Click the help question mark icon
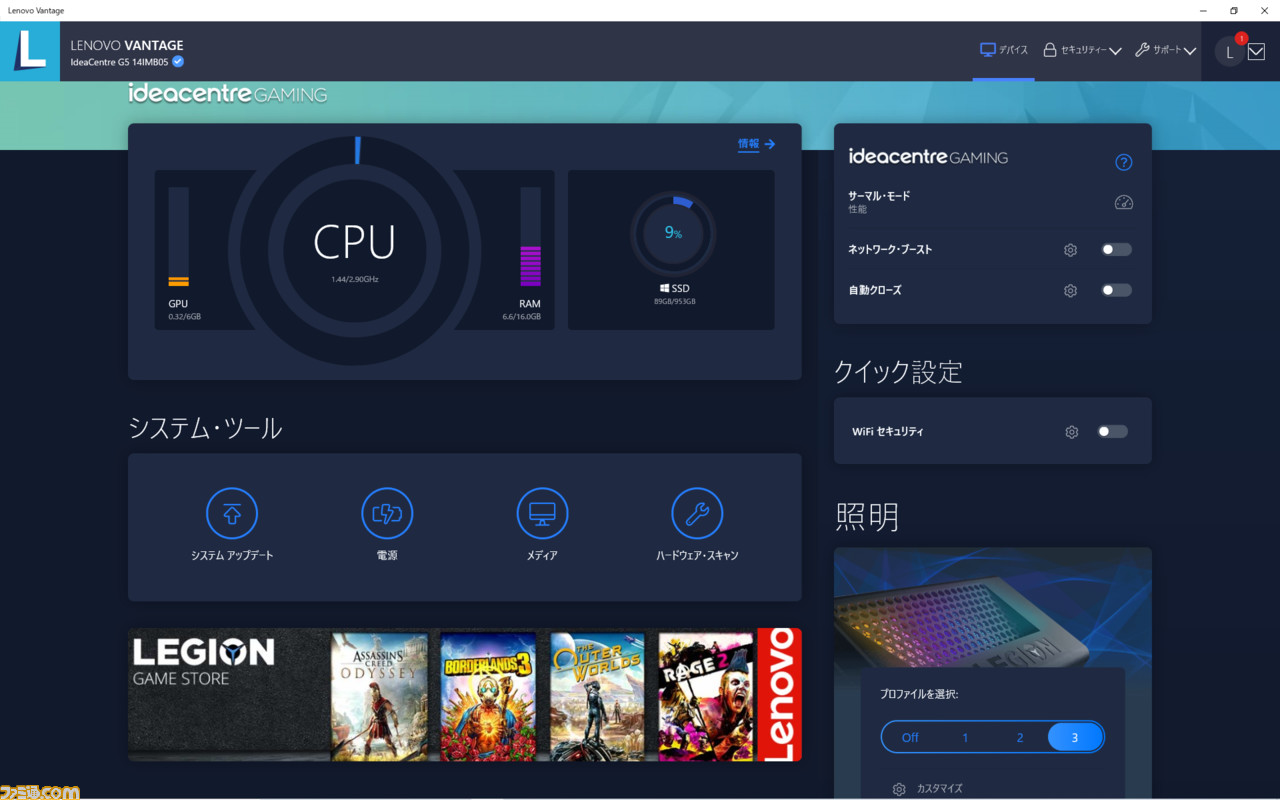The image size is (1280, 800). [x=1123, y=162]
